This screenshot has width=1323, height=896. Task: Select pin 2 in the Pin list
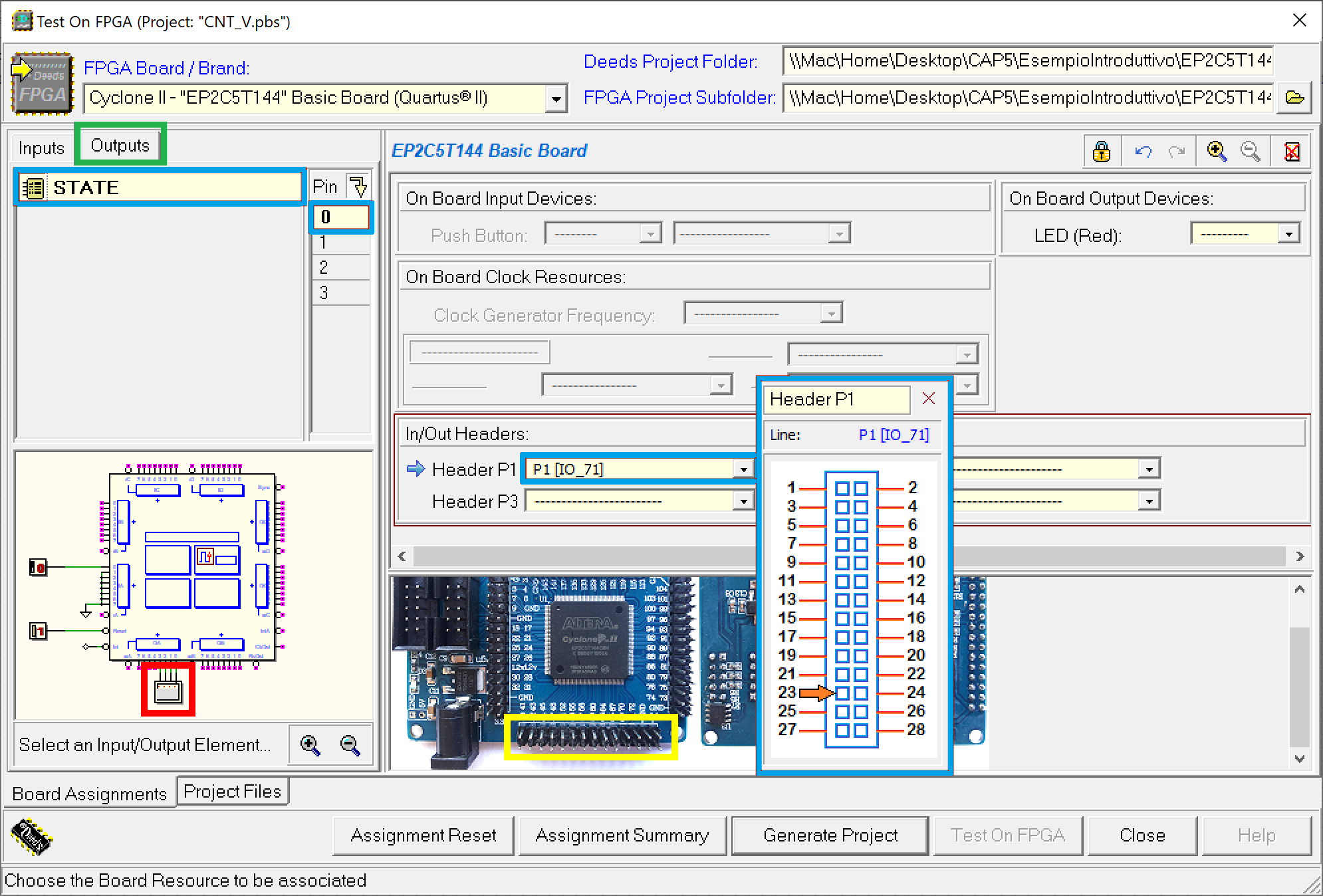[x=340, y=267]
